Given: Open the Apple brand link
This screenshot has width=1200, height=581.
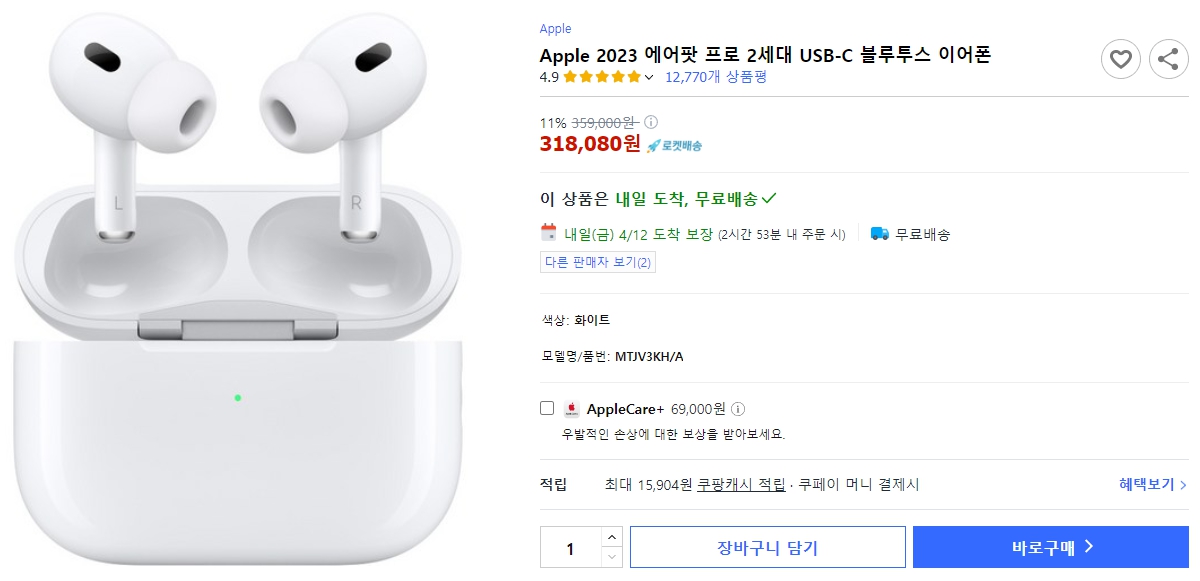Looking at the screenshot, I should pyautogui.click(x=555, y=28).
